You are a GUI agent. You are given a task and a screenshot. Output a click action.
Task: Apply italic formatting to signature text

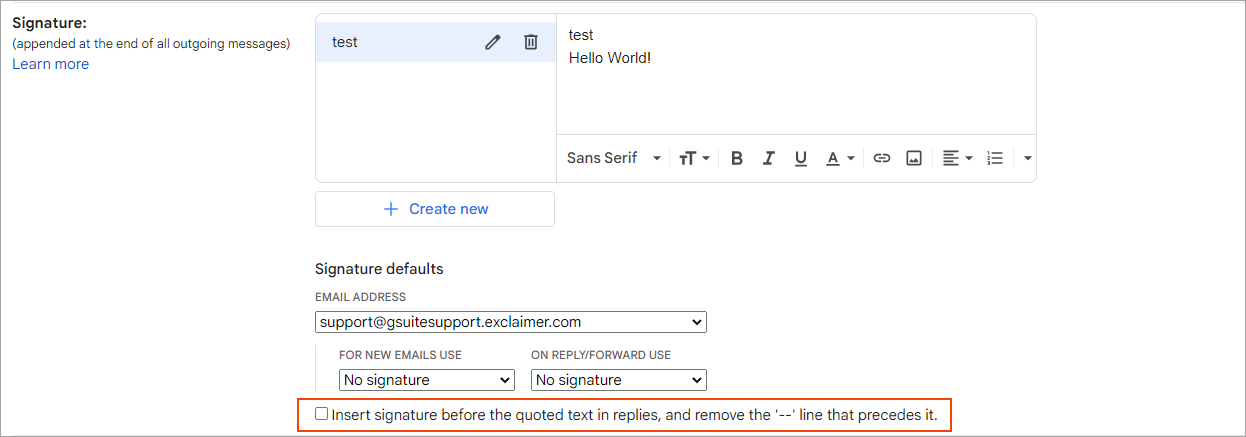(x=769, y=158)
